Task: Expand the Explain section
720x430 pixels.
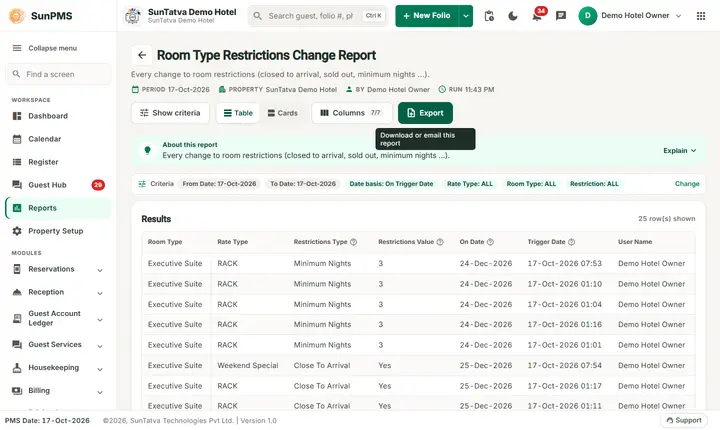Action: click(680, 151)
